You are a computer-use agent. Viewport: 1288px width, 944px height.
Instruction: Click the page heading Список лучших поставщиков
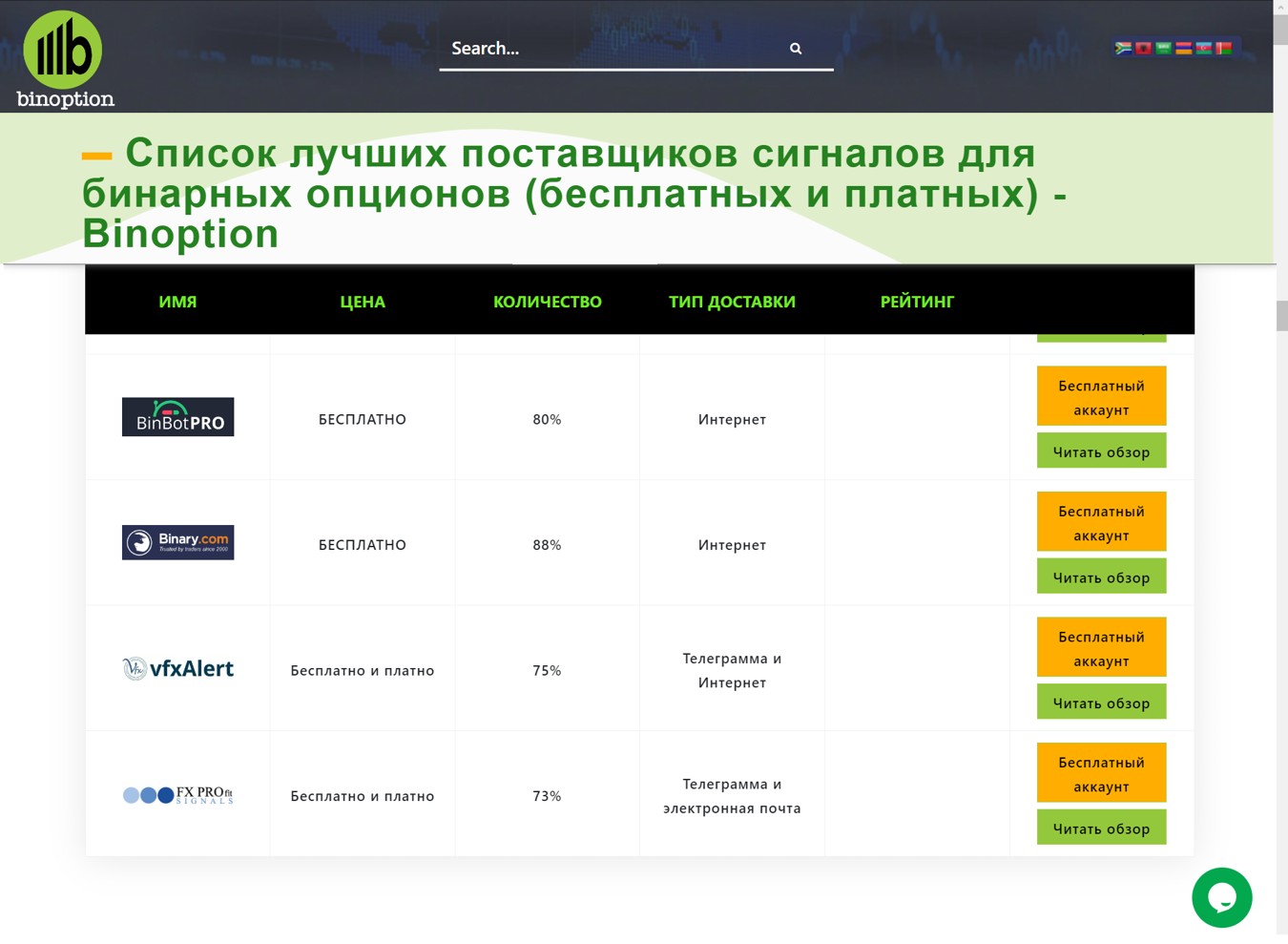point(574,193)
